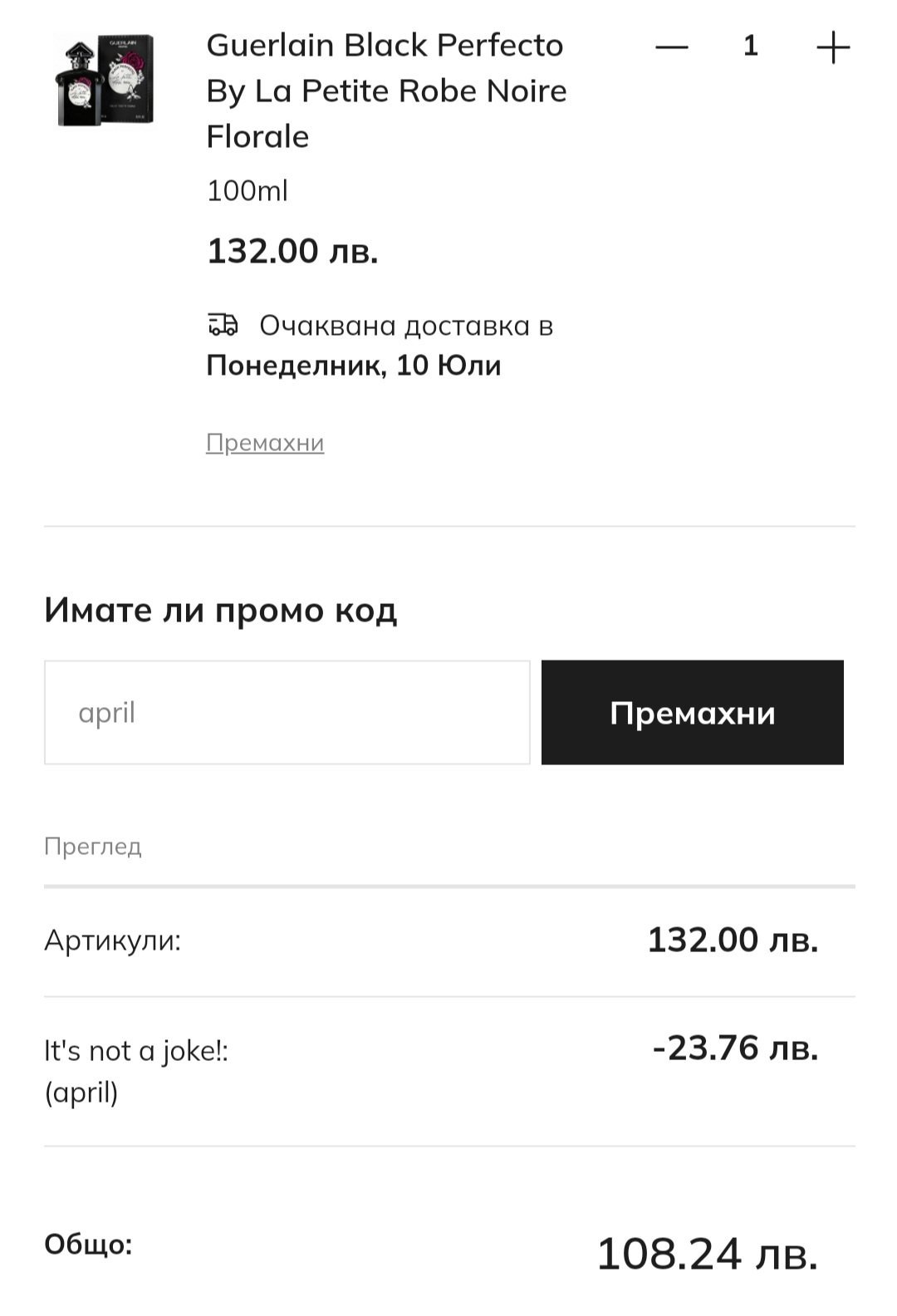Screen dimensions: 897x1316
Task: Click the 100ml size label
Action: coord(247,191)
